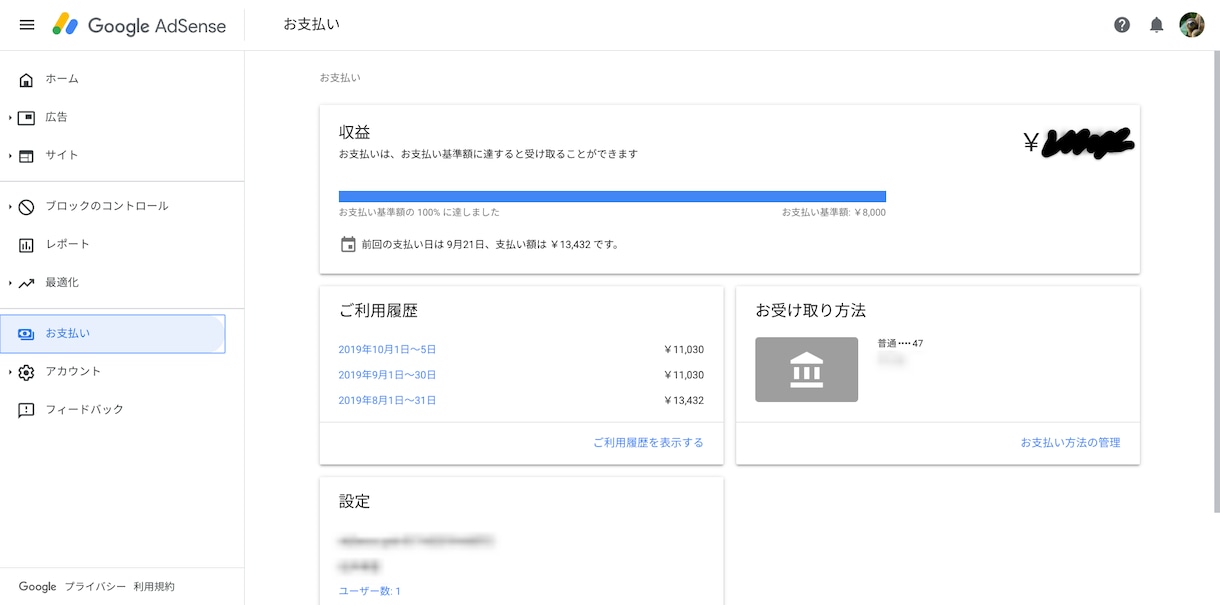Open the 2019年9月1日〜30日 transaction link
The image size is (1220, 605).
(387, 375)
